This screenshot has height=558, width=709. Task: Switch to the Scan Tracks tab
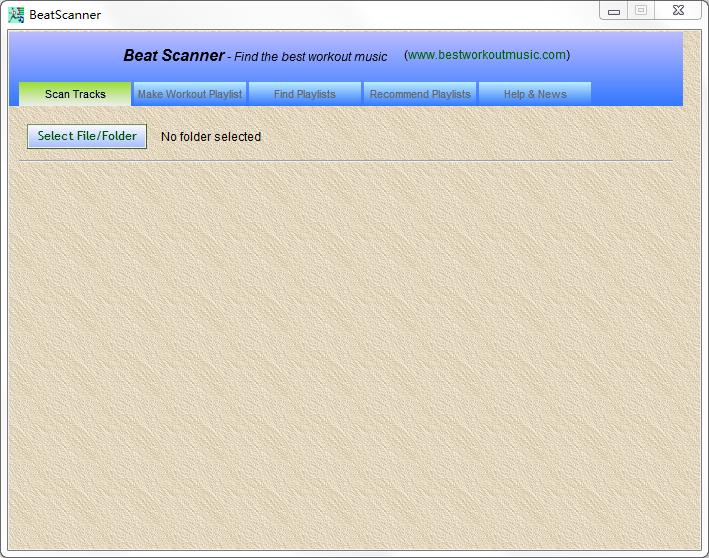[75, 94]
